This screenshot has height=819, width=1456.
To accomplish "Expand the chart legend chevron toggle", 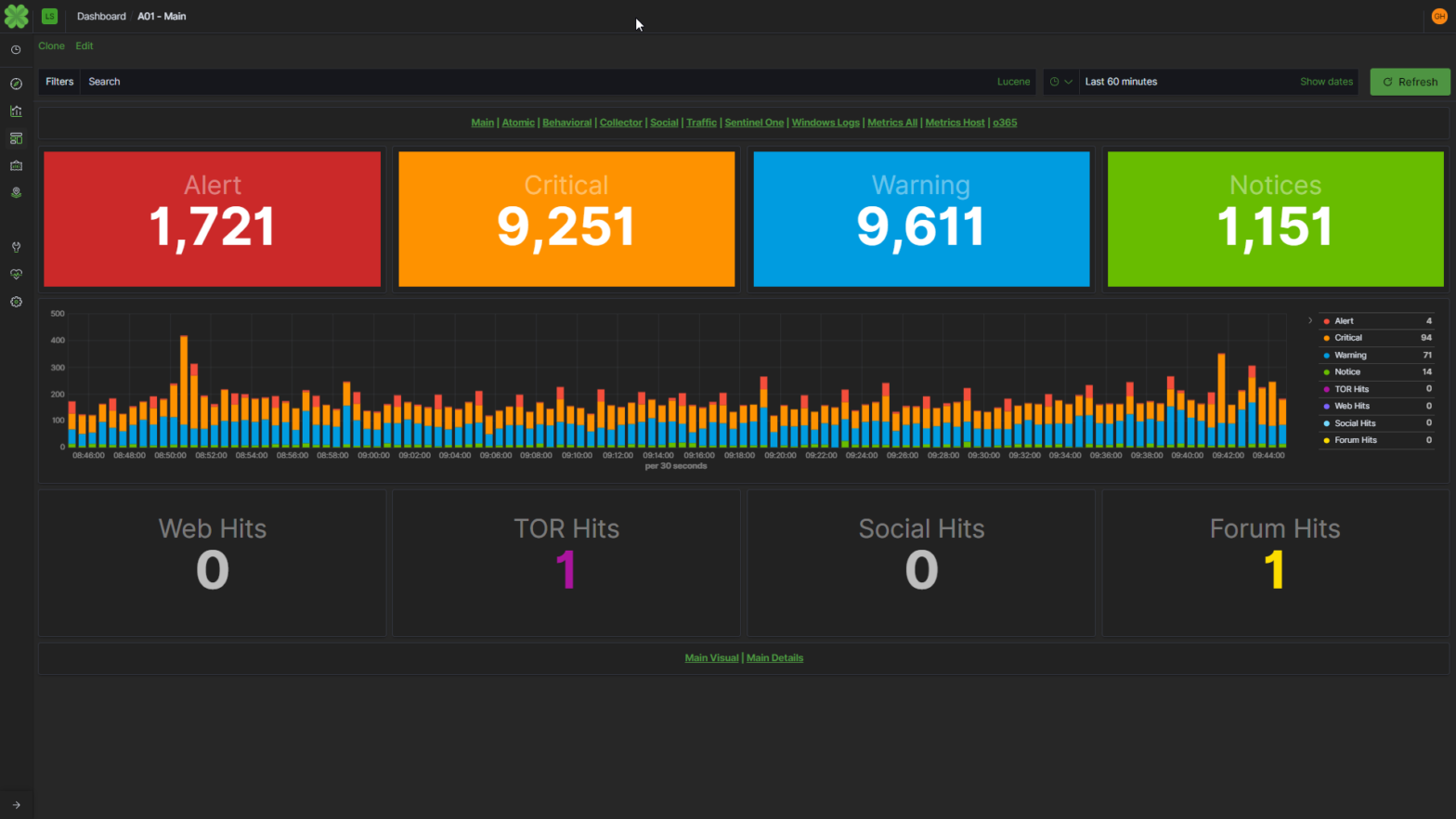I will coord(1310,320).
